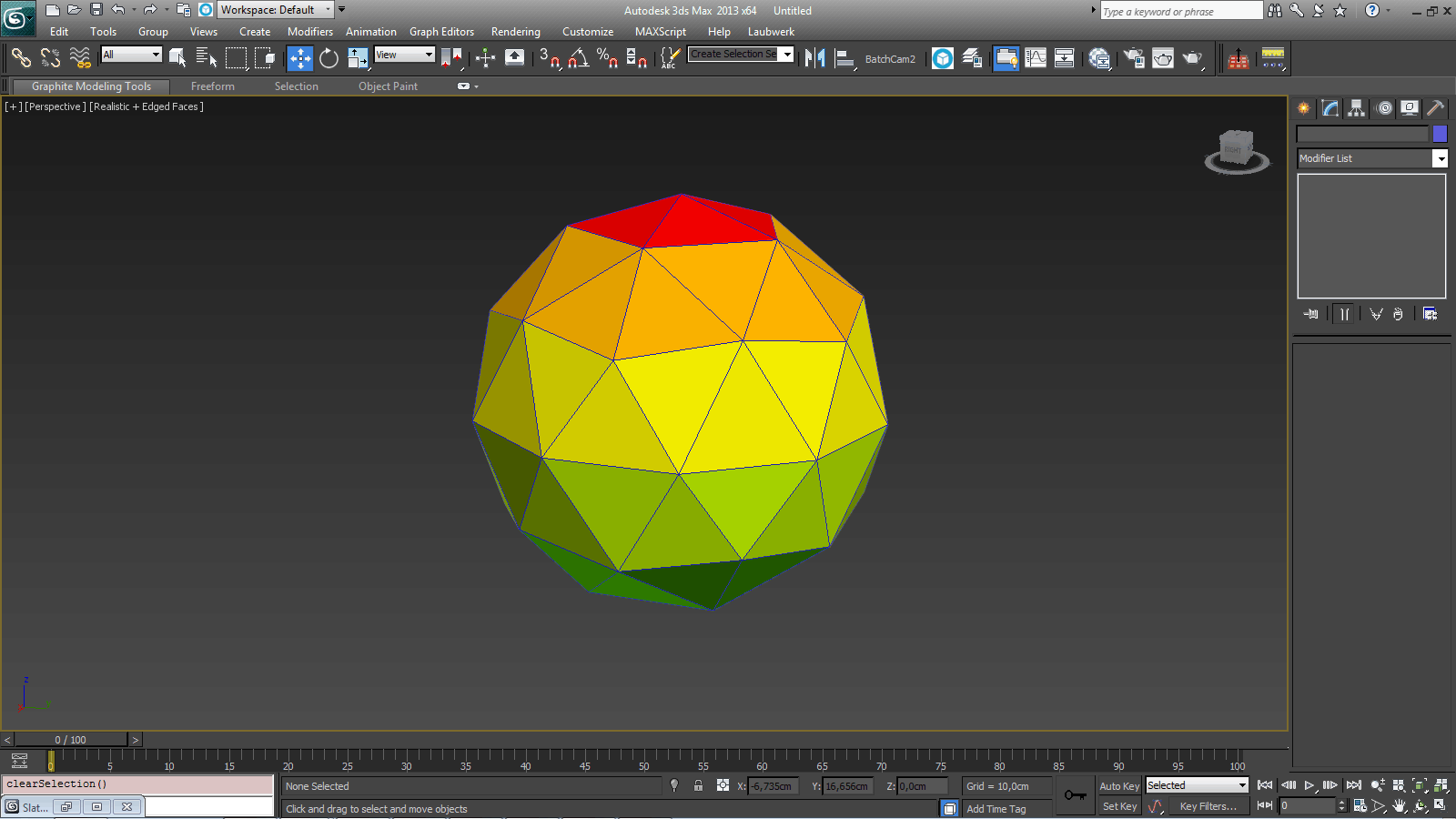This screenshot has height=819, width=1456.
Task: Switch to the Freeform ribbon tab
Action: (212, 86)
